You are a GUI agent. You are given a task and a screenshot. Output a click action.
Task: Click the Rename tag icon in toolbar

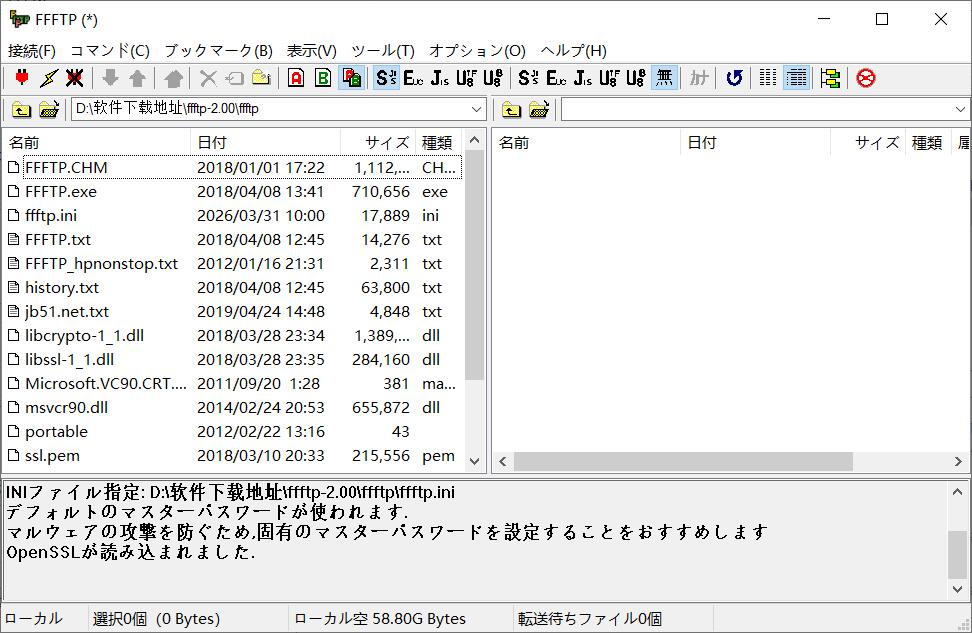point(235,78)
